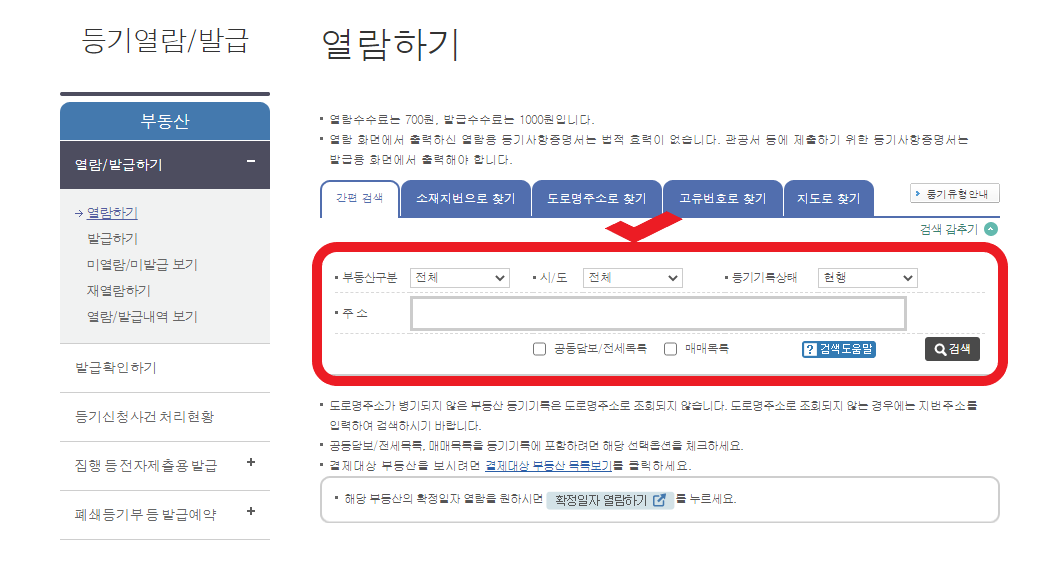Open 발급확인하기 menu item

pos(116,368)
